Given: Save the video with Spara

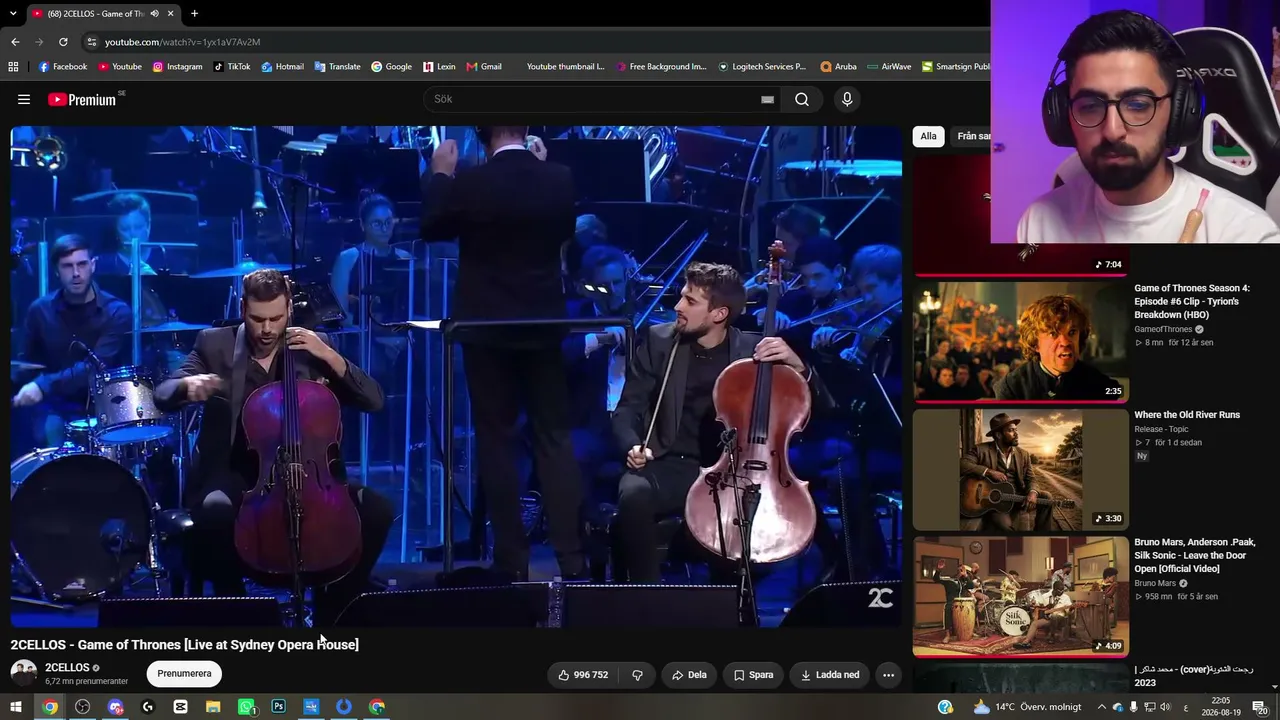Looking at the screenshot, I should pos(753,675).
